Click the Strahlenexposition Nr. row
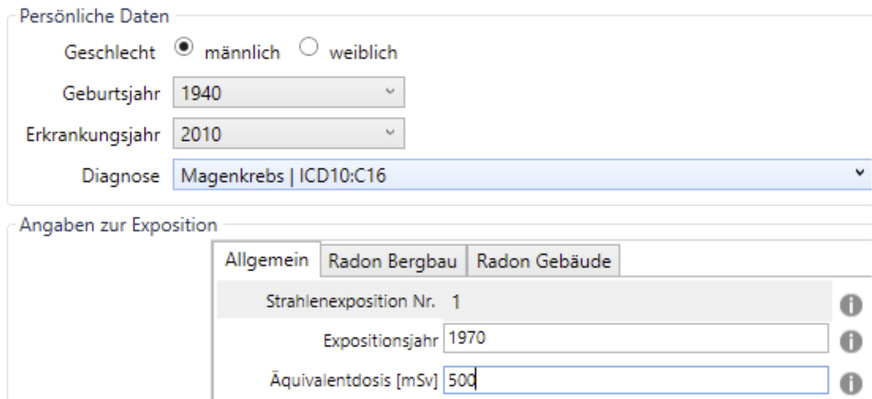The height and width of the screenshot is (399, 872). 524,301
